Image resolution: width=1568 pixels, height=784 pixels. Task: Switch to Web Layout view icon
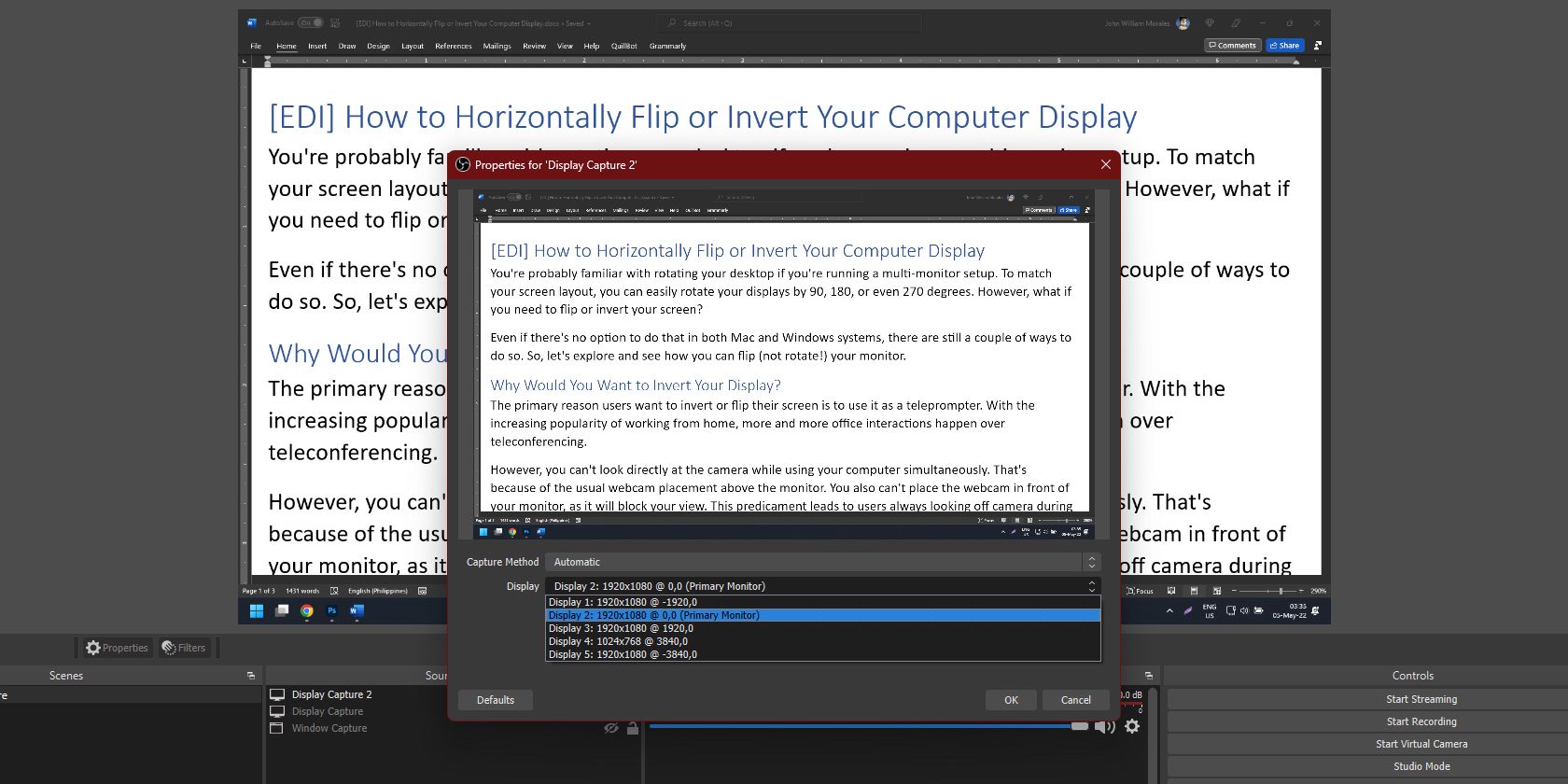coord(1216,591)
